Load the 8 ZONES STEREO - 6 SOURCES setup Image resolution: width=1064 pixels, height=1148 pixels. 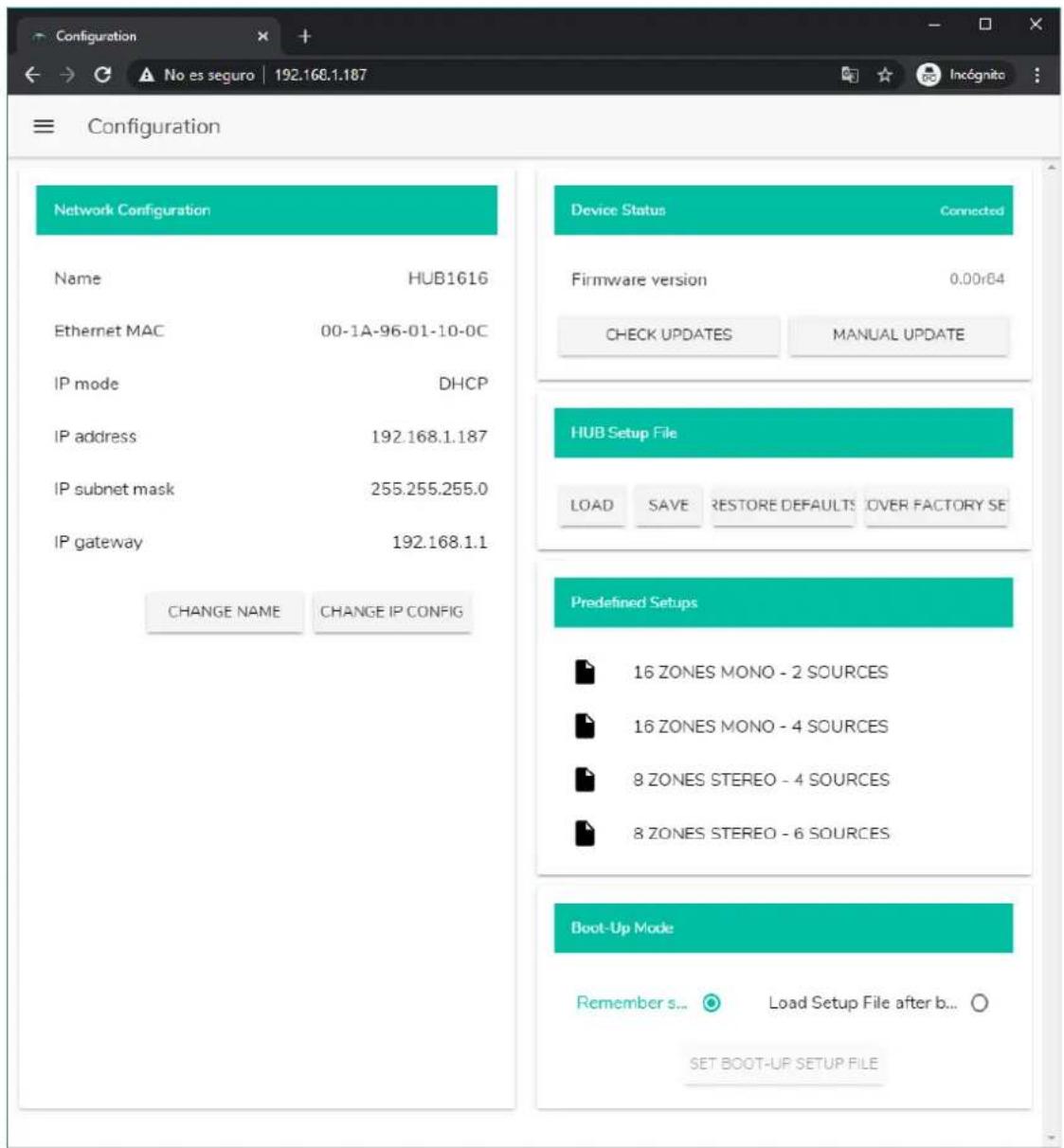761,834
